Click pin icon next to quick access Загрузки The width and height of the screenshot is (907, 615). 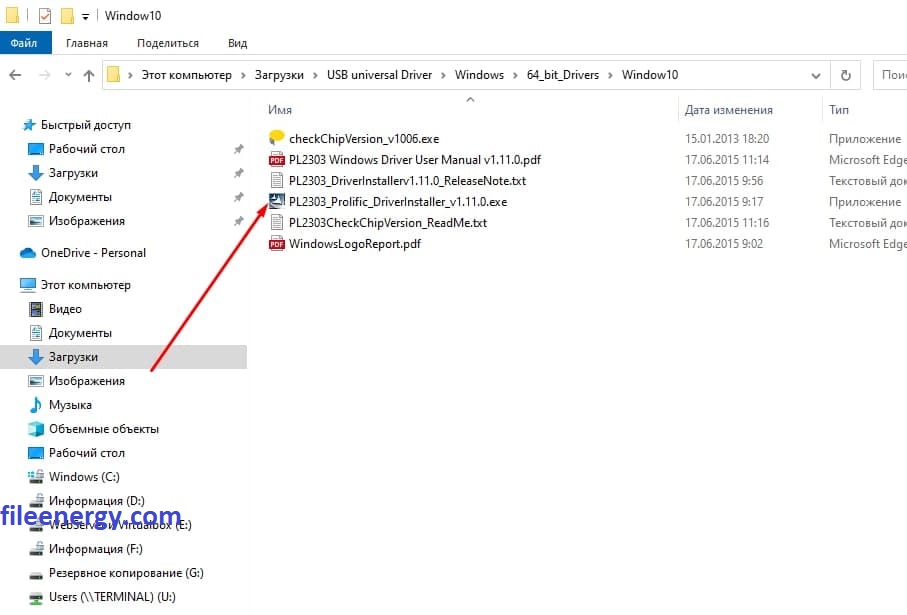(238, 173)
